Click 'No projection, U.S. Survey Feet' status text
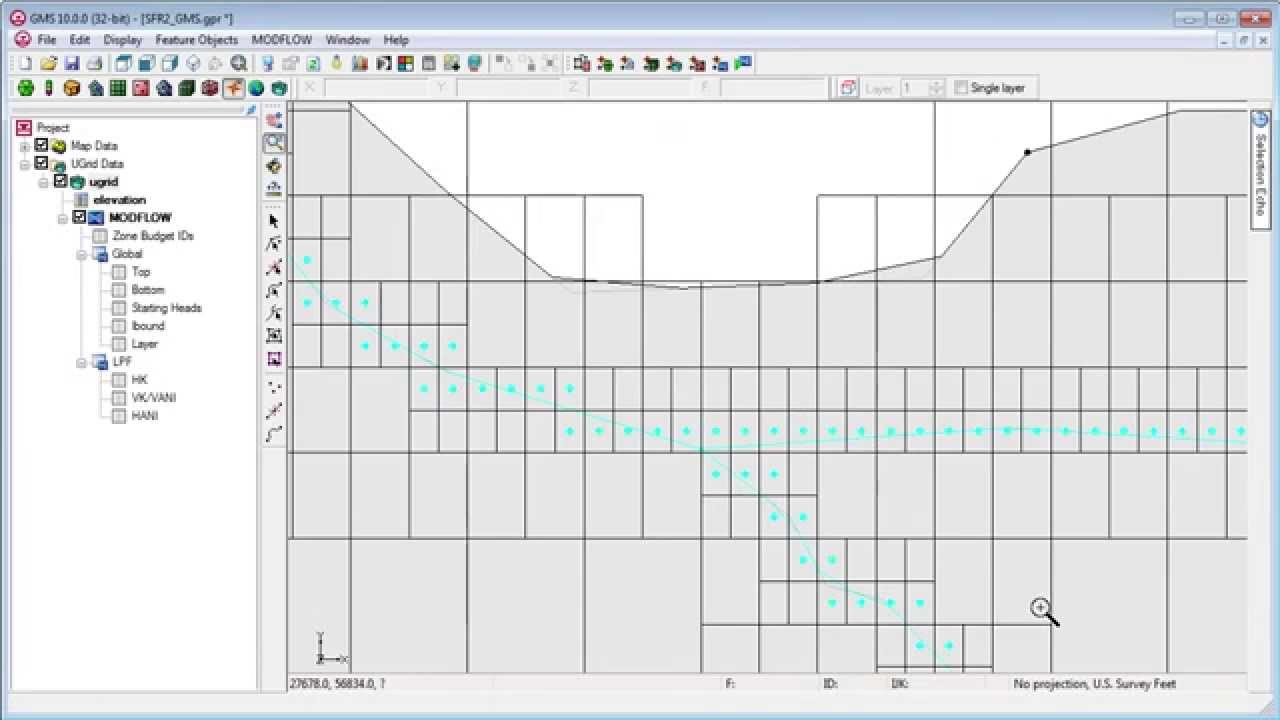 tap(1094, 684)
